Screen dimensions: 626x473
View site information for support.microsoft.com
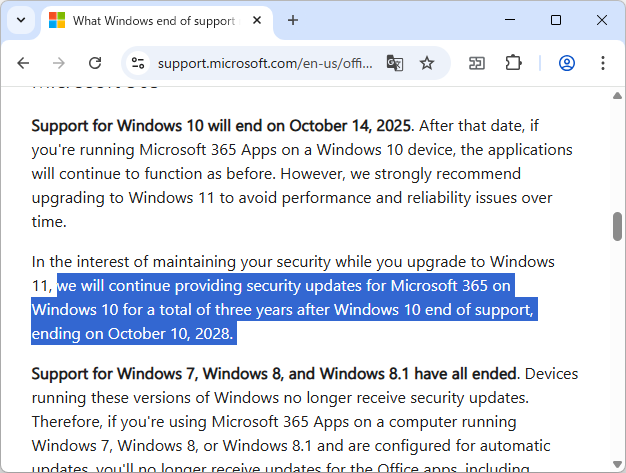tap(138, 63)
